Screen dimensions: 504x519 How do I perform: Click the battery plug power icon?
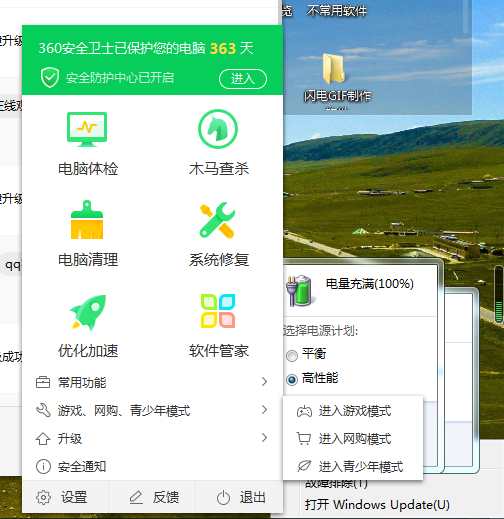[298, 290]
